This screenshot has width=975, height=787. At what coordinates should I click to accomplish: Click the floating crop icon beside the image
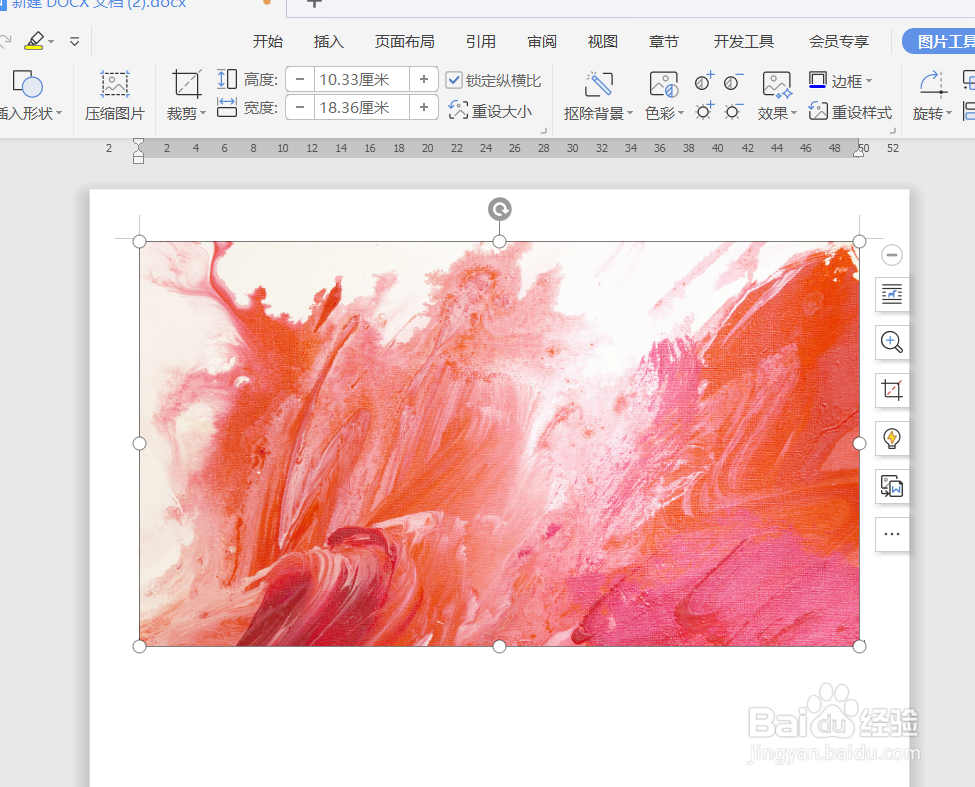pyautogui.click(x=892, y=390)
